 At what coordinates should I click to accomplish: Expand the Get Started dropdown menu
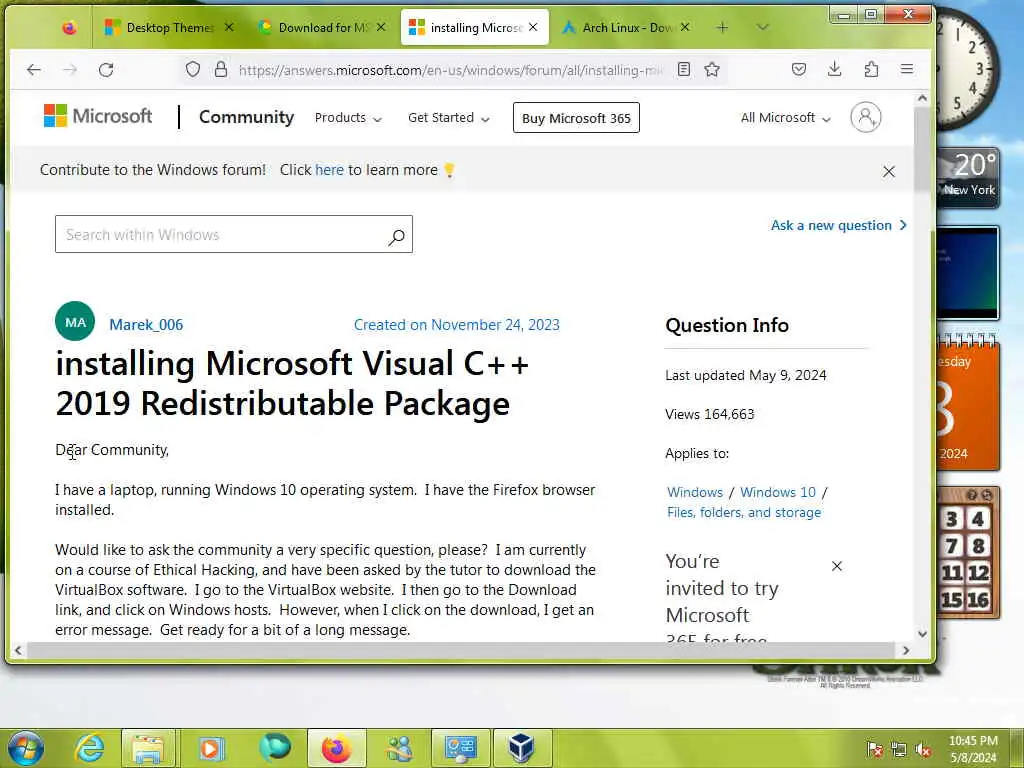tap(449, 118)
